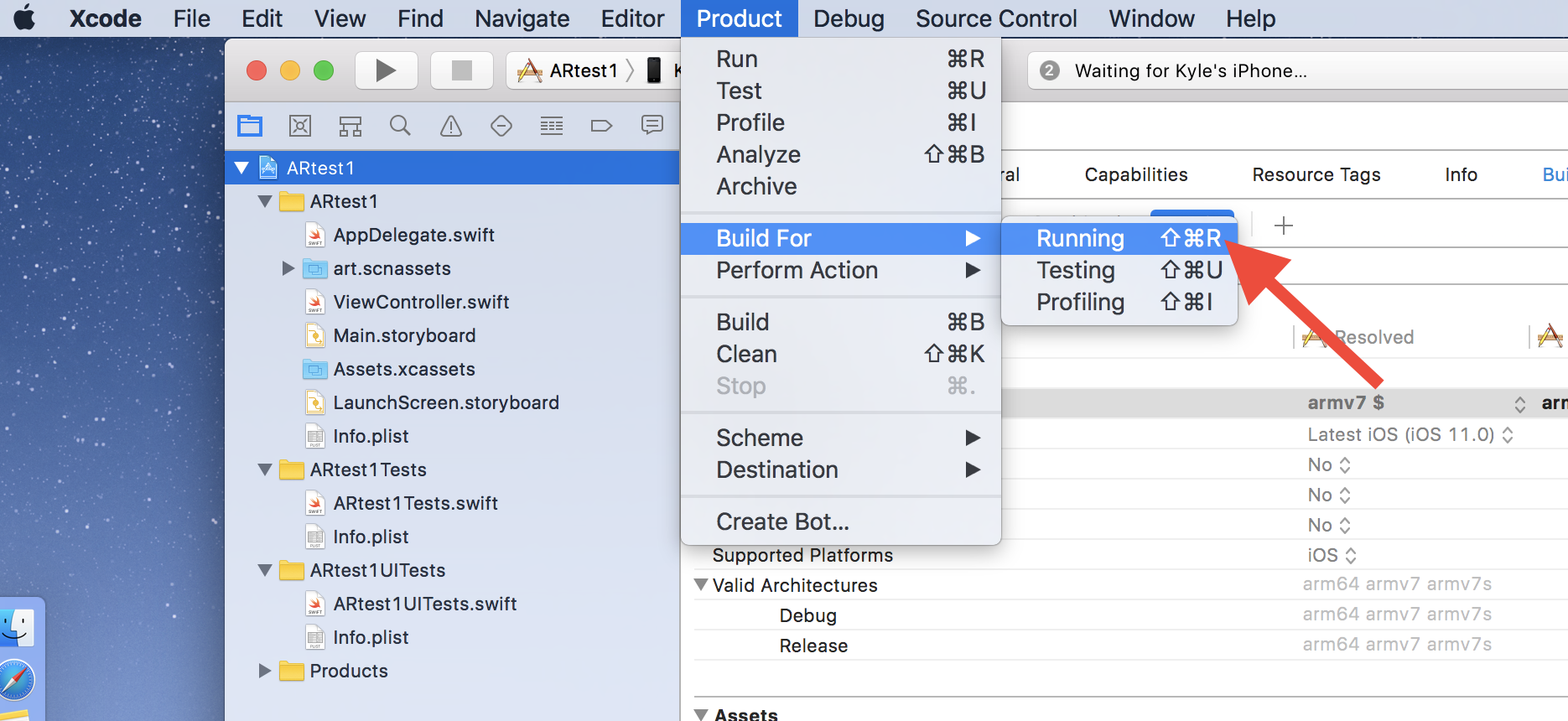Open the Breakpoint navigator icon
This screenshot has width=1568, height=721.
point(601,126)
